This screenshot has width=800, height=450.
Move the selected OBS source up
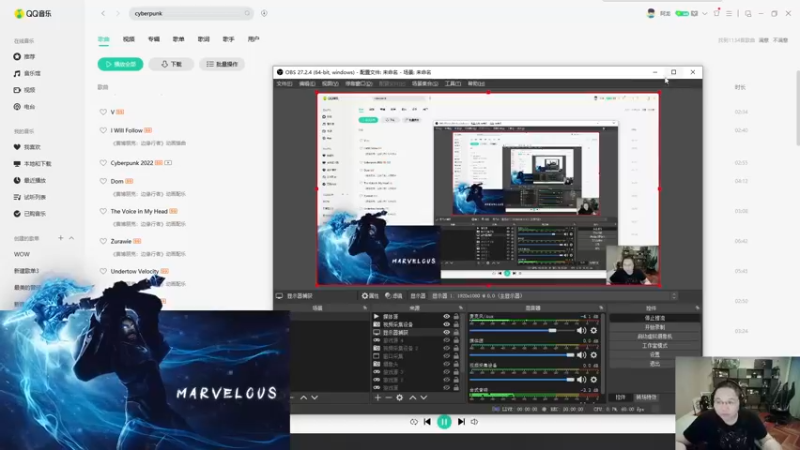coord(413,397)
